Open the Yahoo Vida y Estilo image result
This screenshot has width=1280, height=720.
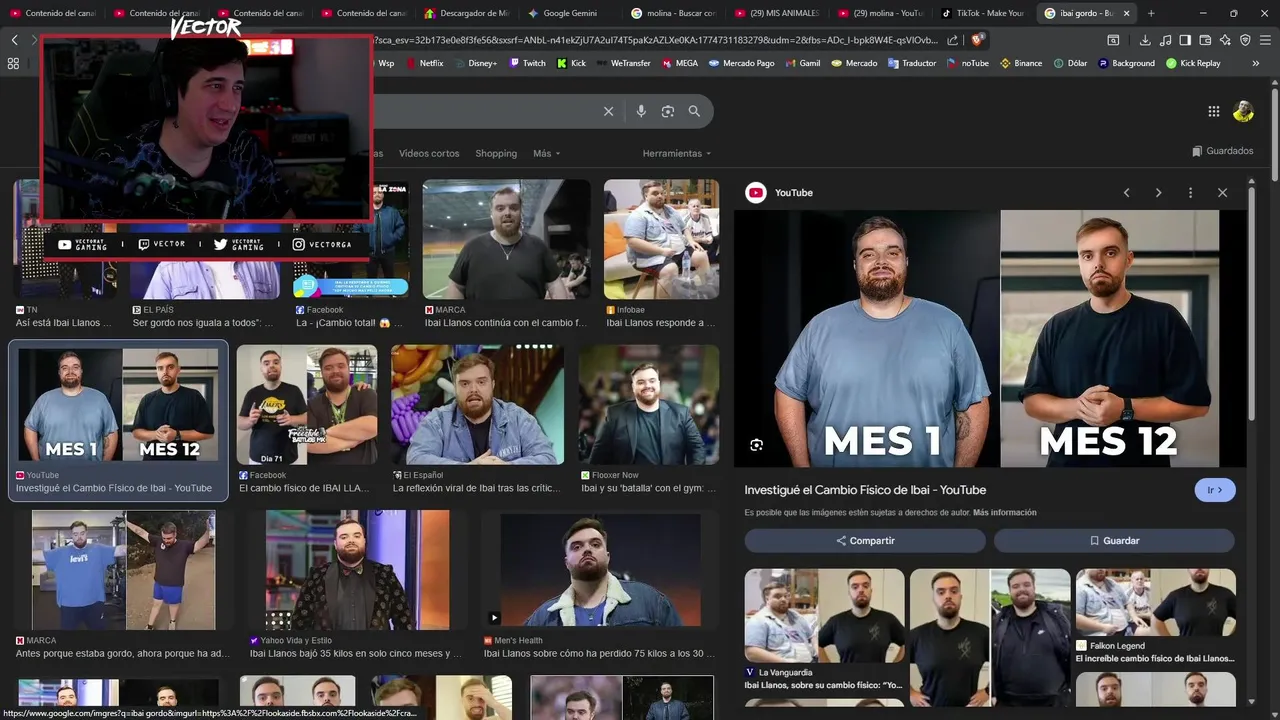[357, 570]
